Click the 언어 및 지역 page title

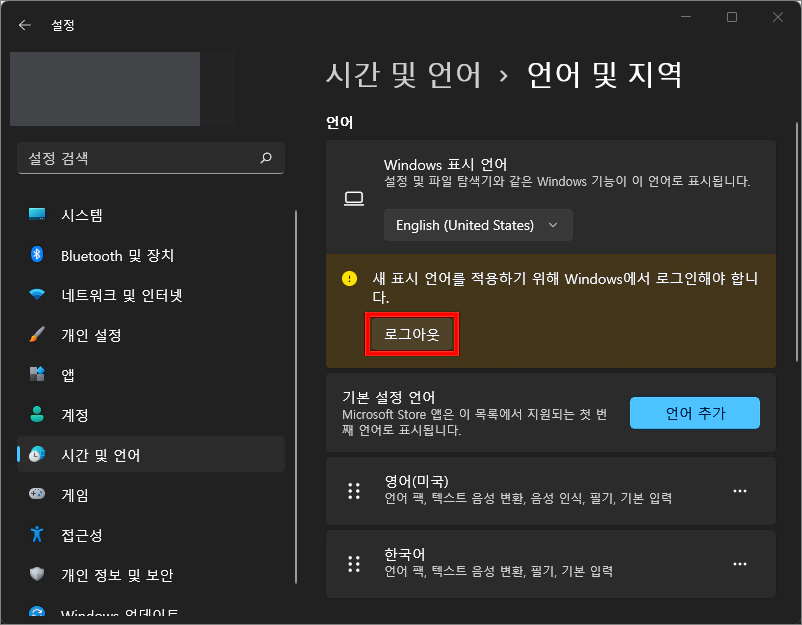[604, 75]
